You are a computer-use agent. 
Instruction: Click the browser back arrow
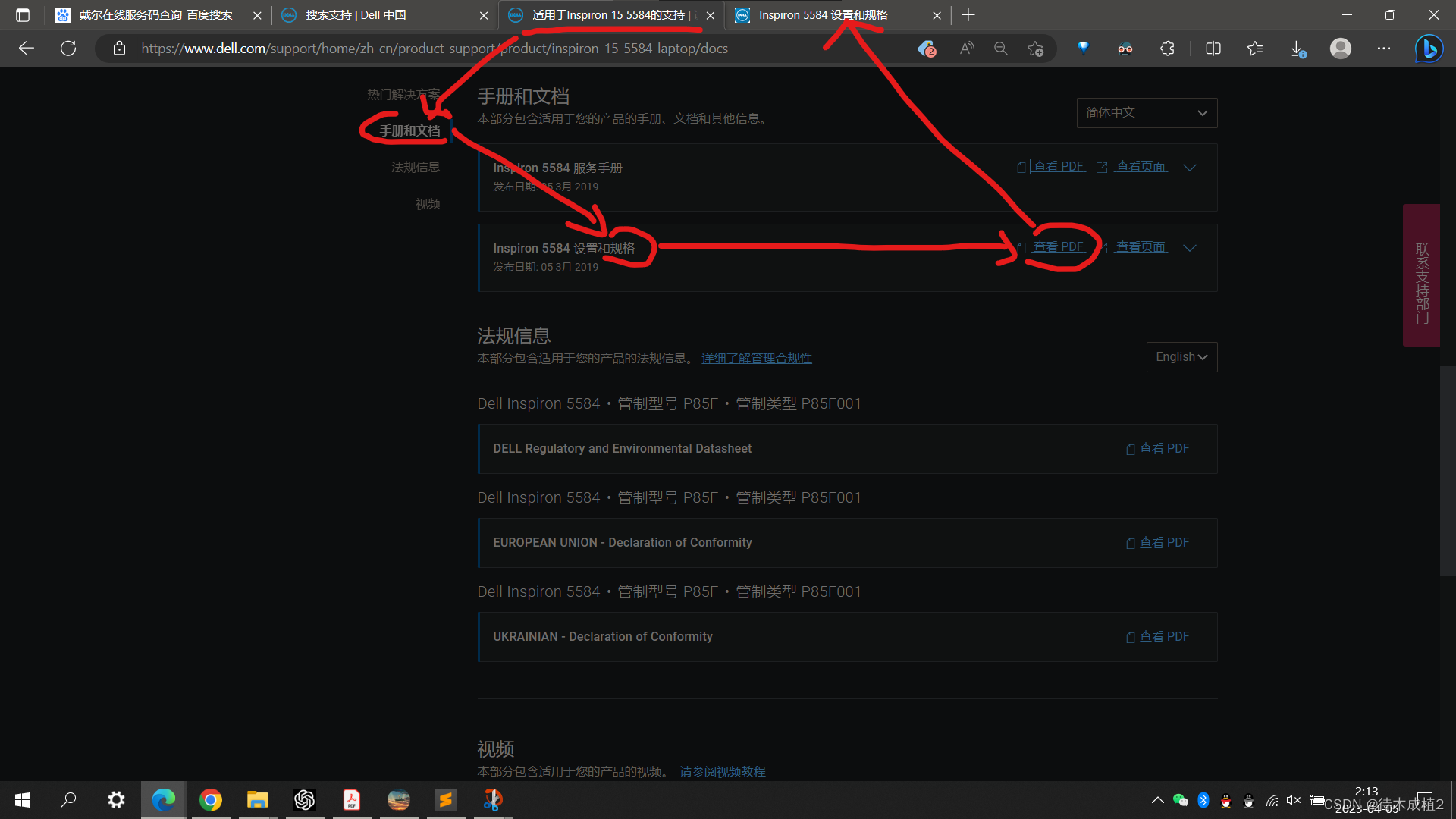tap(27, 49)
